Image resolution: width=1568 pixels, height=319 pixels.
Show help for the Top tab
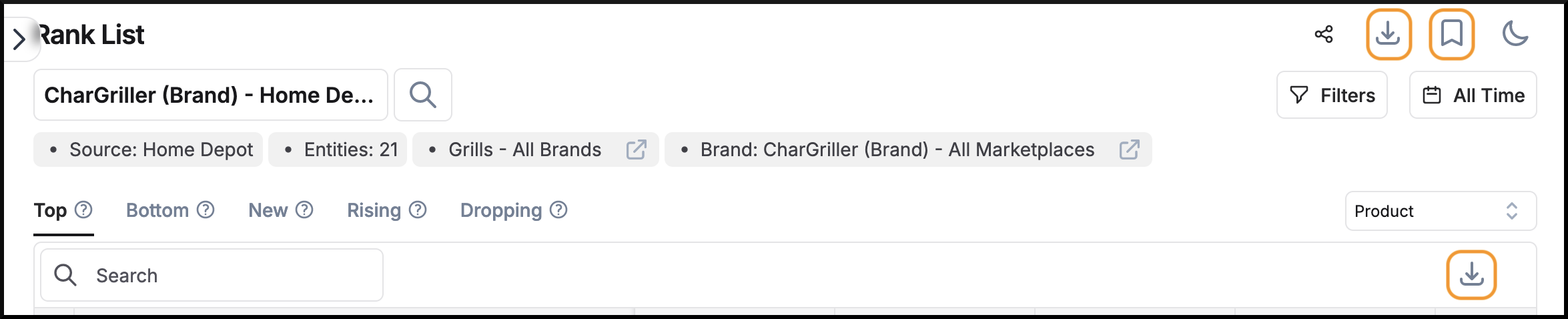83,210
